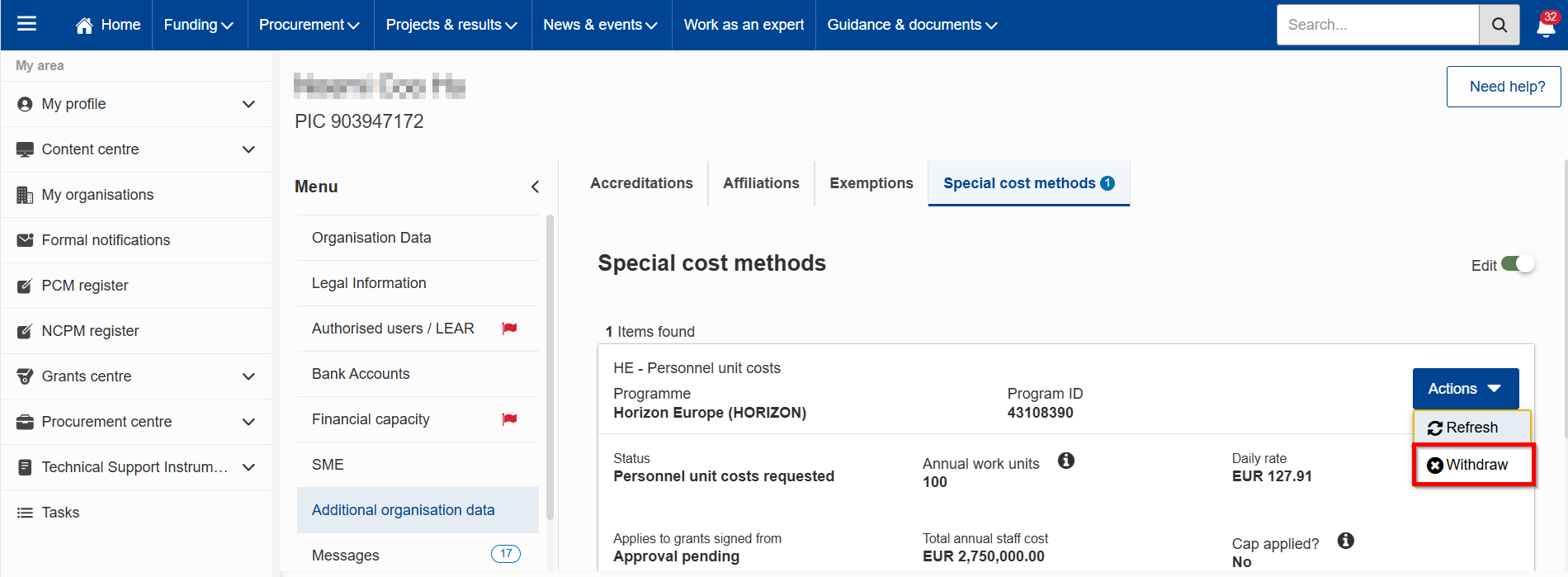Click info icon next to Annual work units

pyautogui.click(x=1066, y=461)
